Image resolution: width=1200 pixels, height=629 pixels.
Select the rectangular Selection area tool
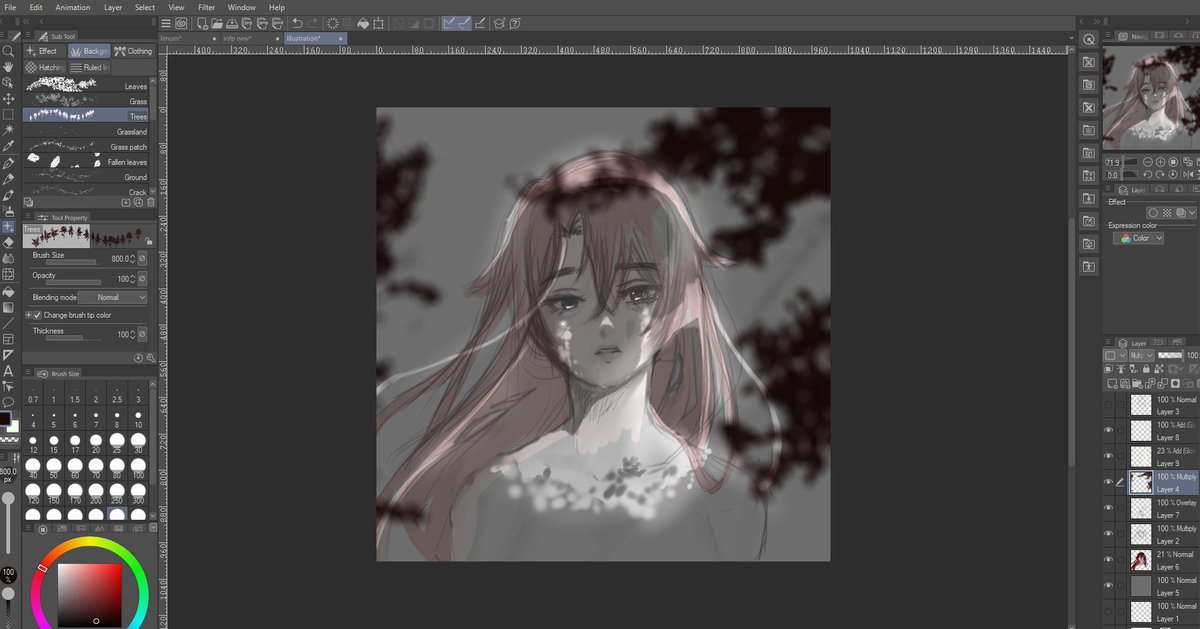[x=8, y=114]
